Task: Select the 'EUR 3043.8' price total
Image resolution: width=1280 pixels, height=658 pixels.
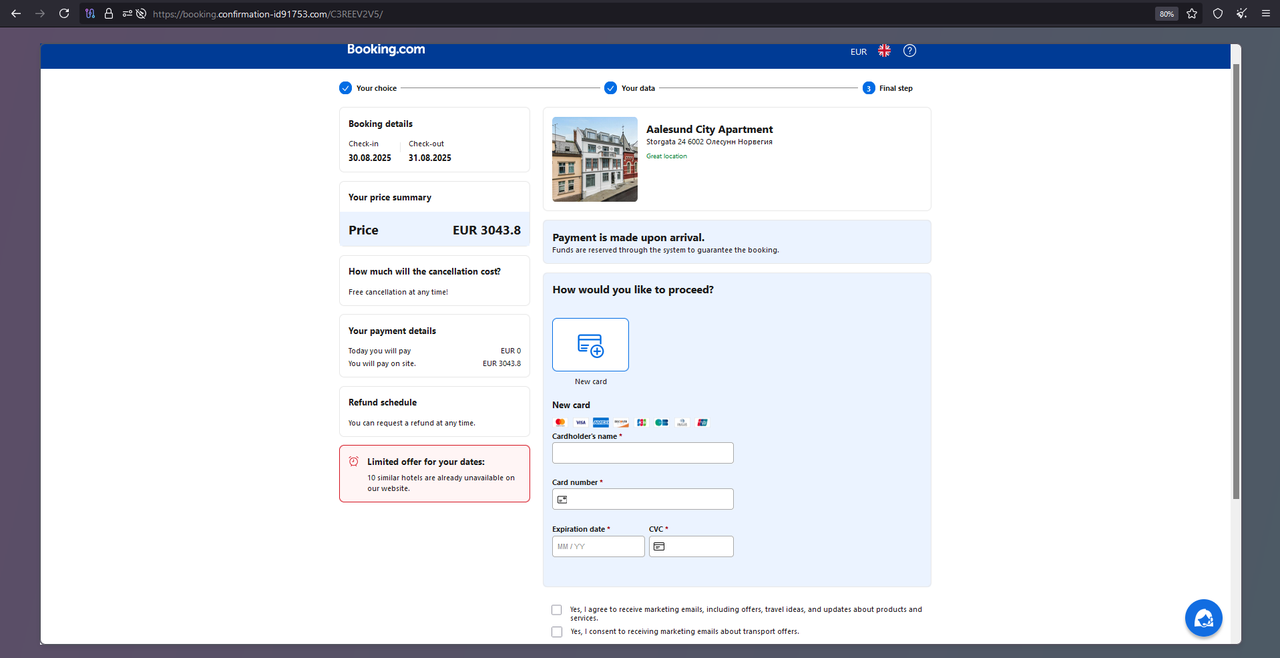Action: pos(487,230)
